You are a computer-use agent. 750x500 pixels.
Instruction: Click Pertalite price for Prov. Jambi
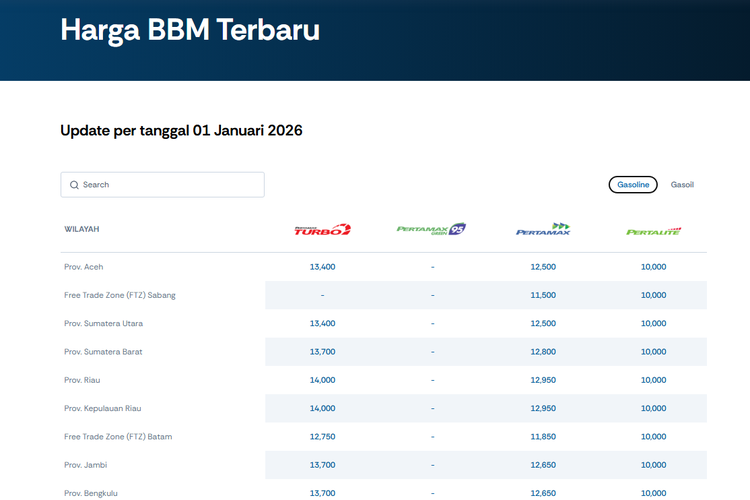(x=653, y=465)
